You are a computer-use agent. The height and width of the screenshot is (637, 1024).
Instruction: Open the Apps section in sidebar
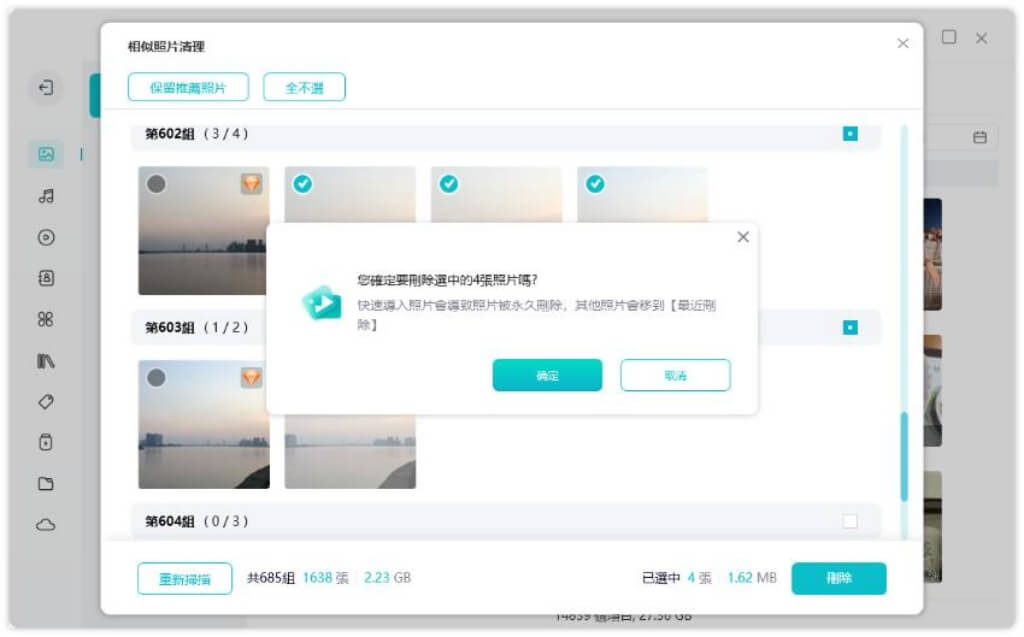(45, 320)
